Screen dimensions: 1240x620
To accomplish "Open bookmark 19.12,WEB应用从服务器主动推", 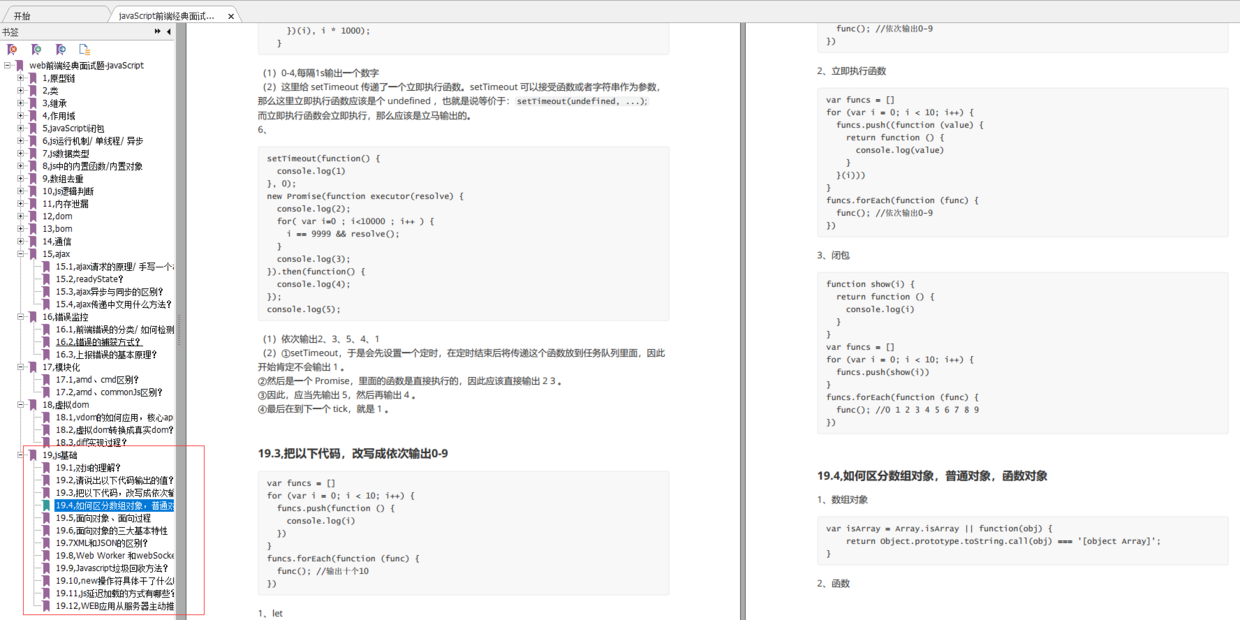I will [115, 606].
